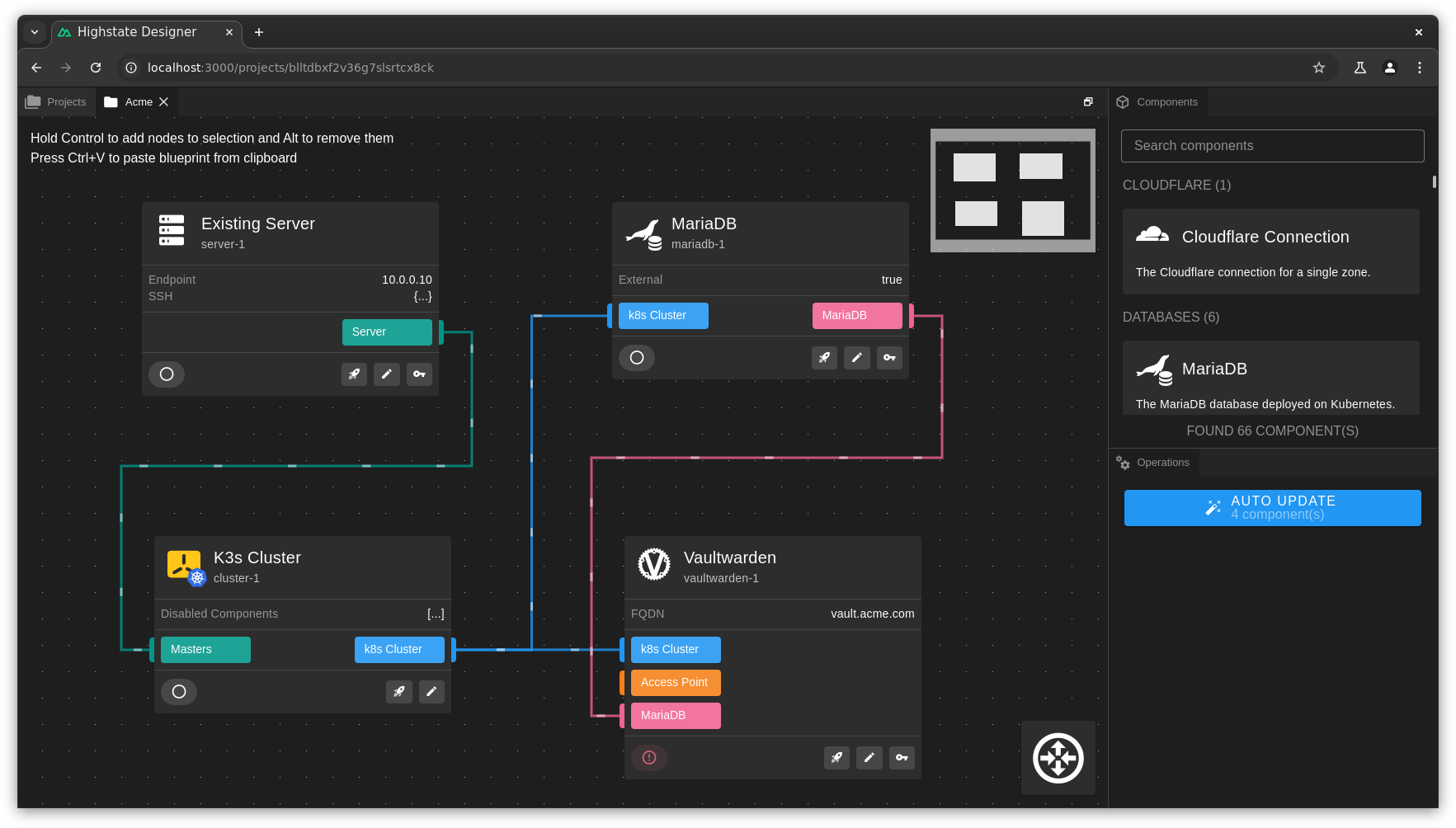Click the panel restore icon above canvas

tap(1088, 102)
